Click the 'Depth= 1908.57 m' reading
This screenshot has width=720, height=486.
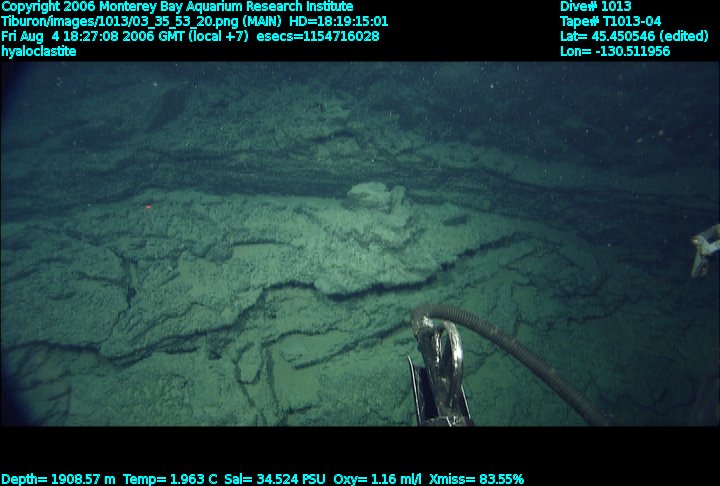[x=58, y=479]
